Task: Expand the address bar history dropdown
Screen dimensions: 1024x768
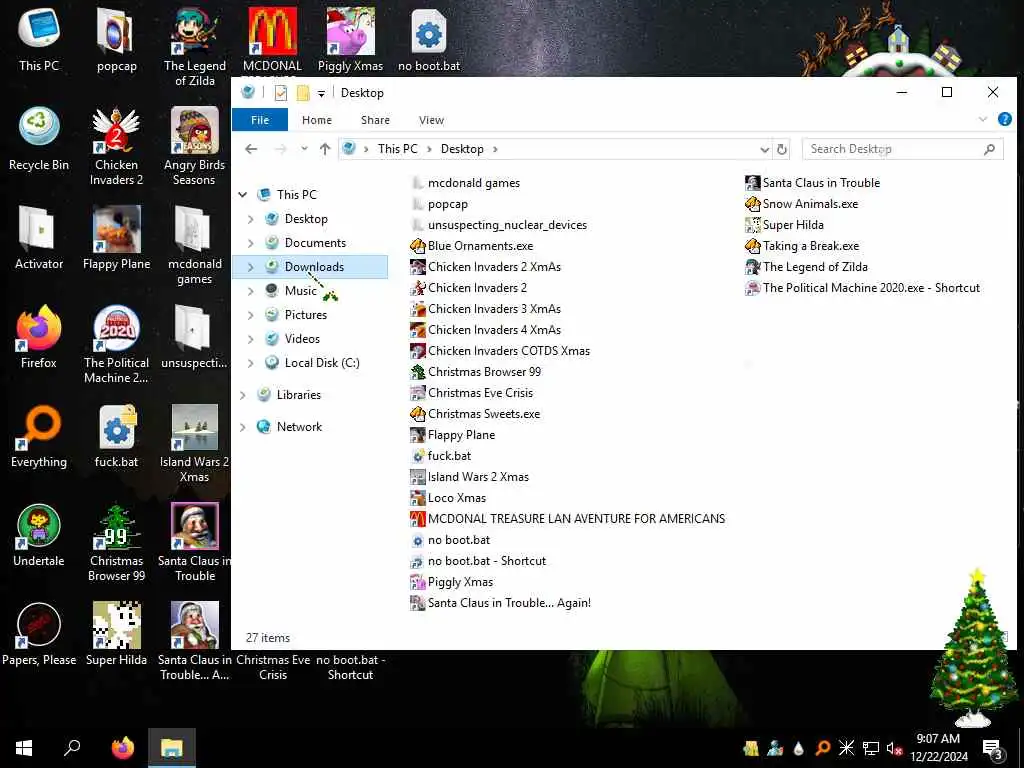Action: coord(764,150)
